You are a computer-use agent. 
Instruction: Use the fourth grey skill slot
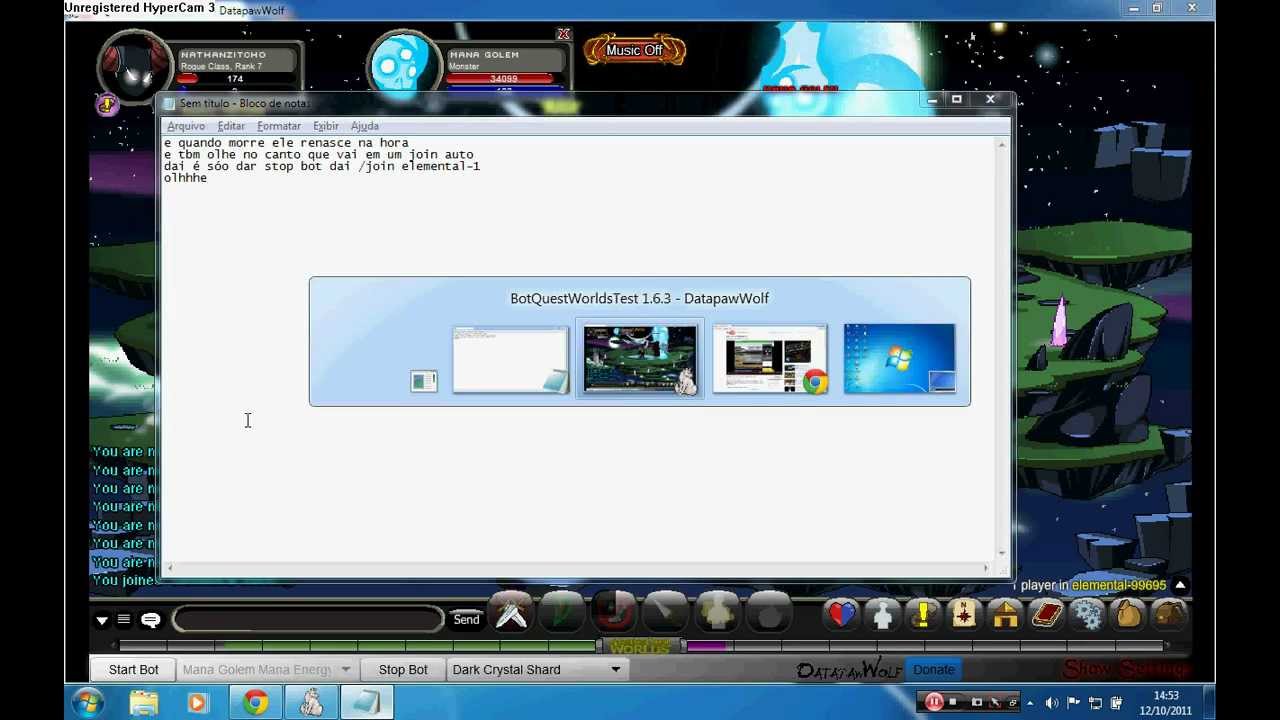(x=665, y=614)
